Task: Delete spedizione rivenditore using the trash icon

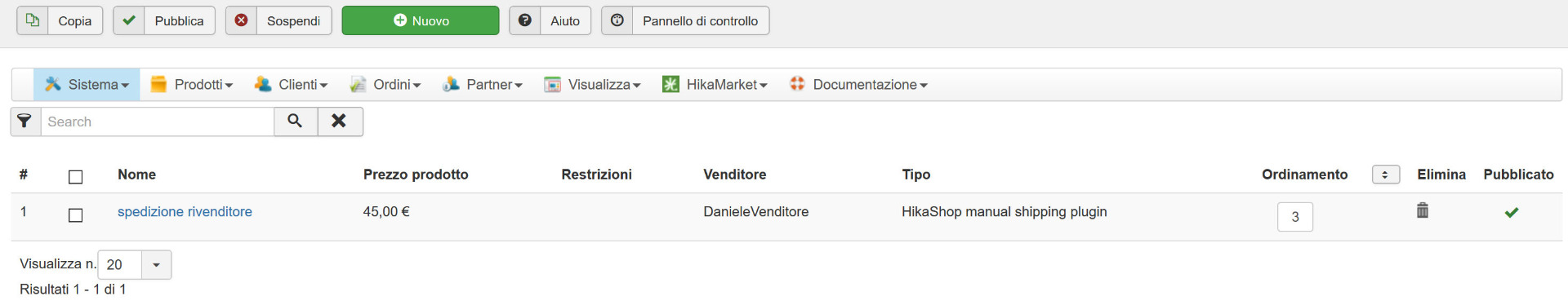Action: tap(1422, 210)
